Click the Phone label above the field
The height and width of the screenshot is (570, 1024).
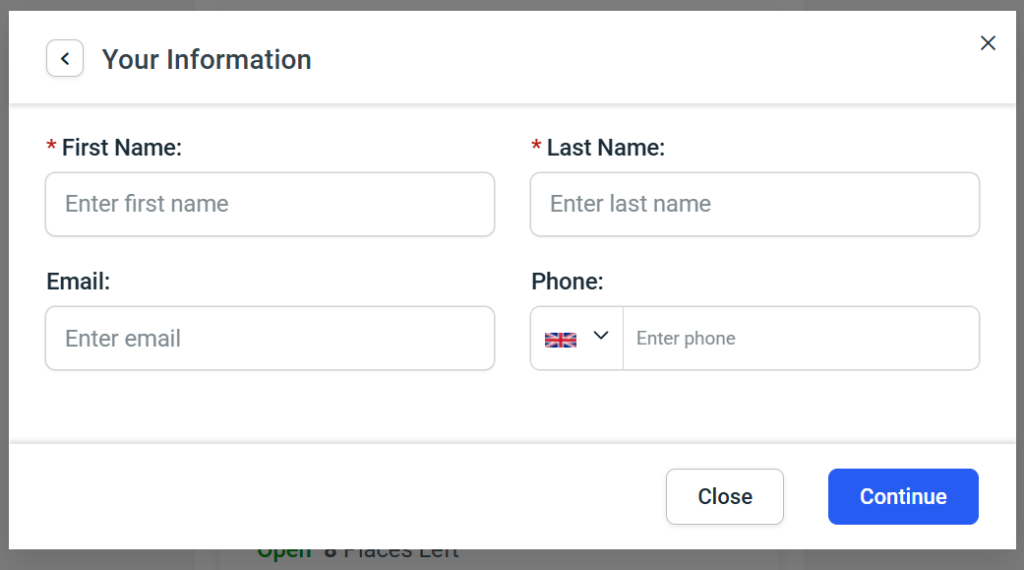pyautogui.click(x=567, y=282)
